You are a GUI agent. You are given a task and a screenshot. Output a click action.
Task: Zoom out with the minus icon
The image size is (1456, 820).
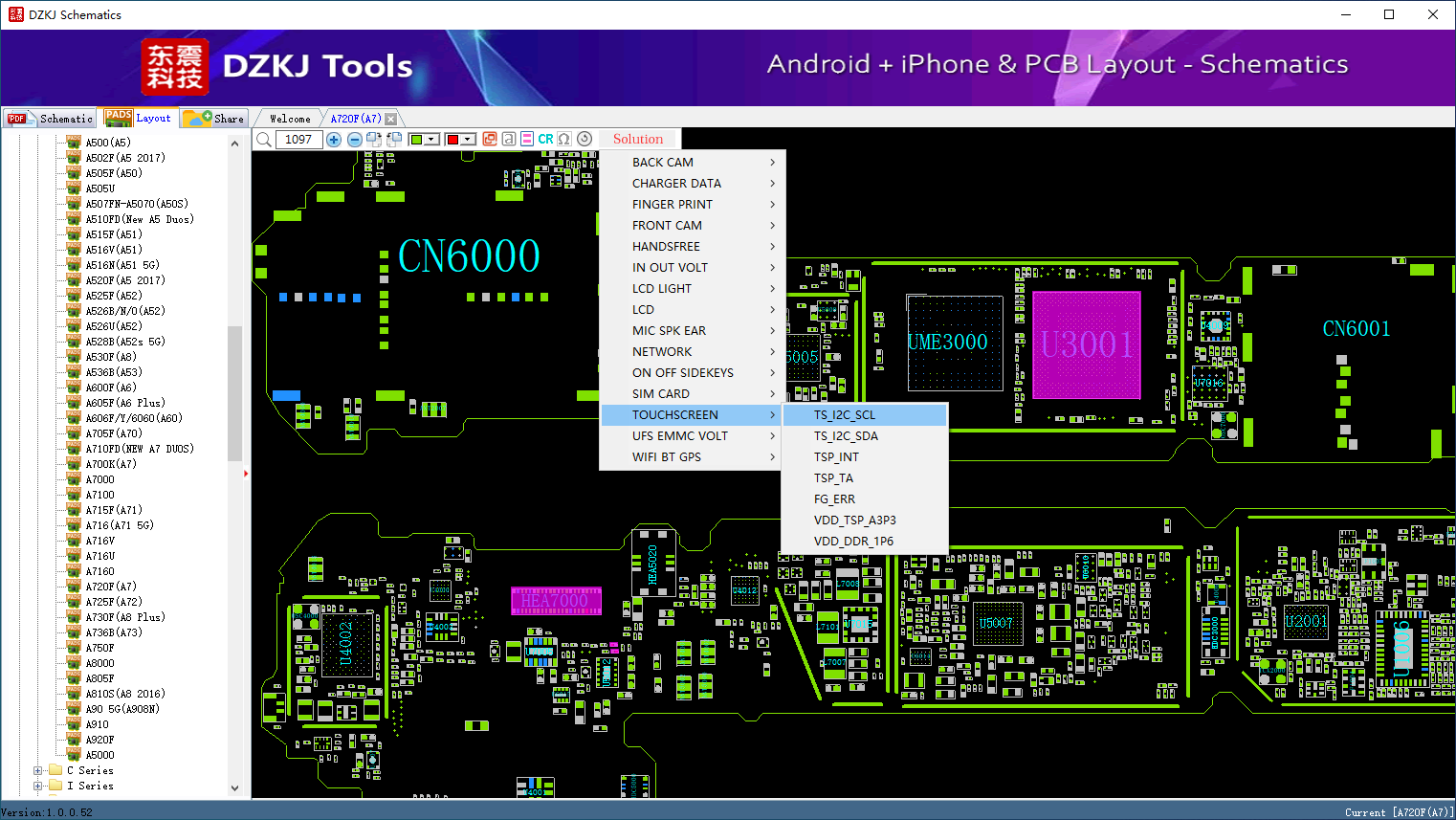[x=354, y=140]
